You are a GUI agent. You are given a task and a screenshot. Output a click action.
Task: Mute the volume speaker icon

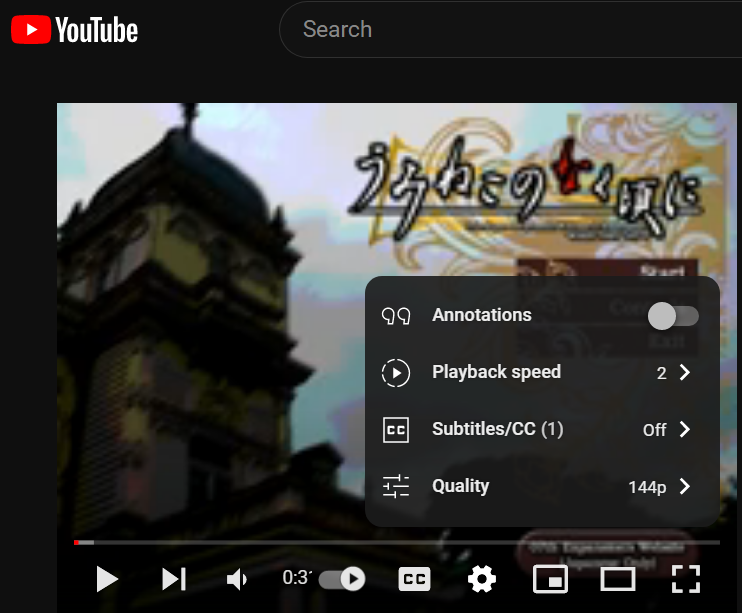(x=237, y=579)
